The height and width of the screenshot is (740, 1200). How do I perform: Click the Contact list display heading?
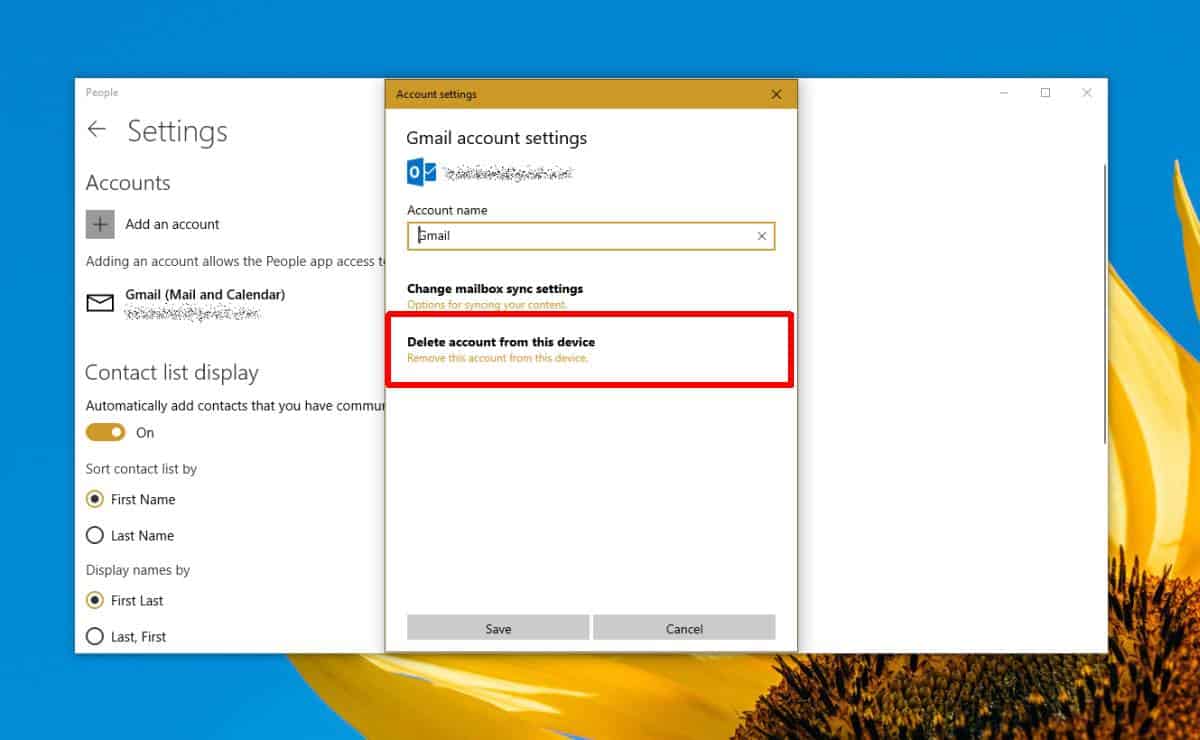coord(172,372)
